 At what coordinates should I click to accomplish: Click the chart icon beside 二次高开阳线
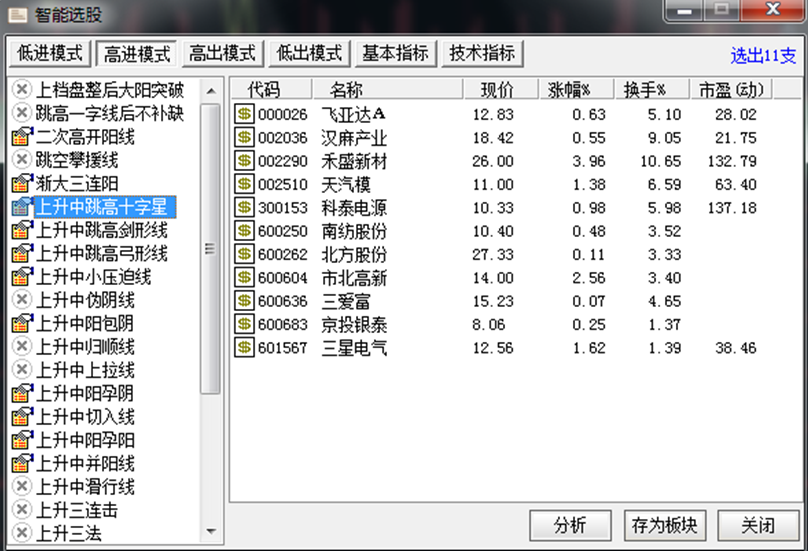(22, 137)
